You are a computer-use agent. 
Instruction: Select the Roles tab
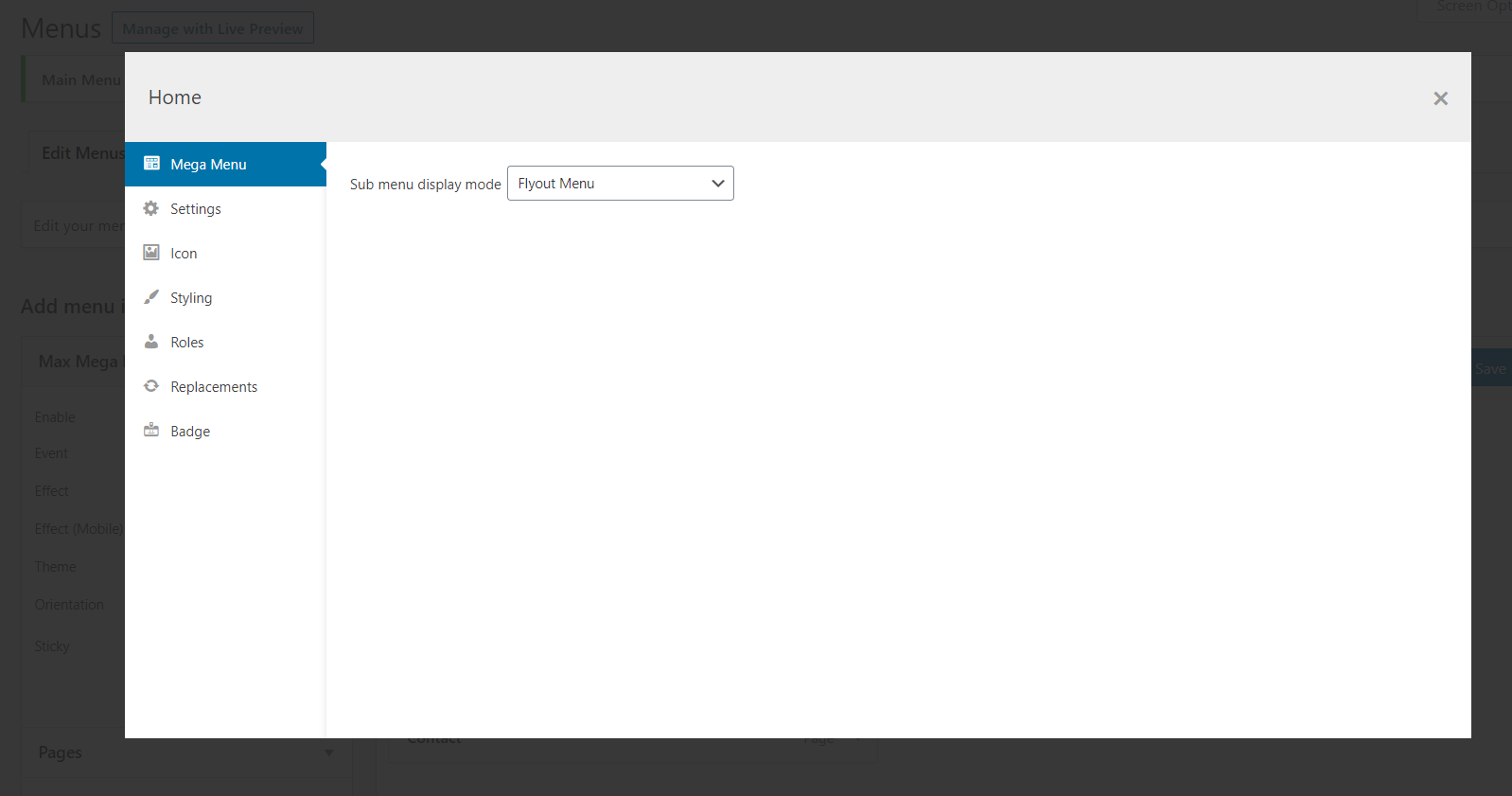pyautogui.click(x=225, y=343)
